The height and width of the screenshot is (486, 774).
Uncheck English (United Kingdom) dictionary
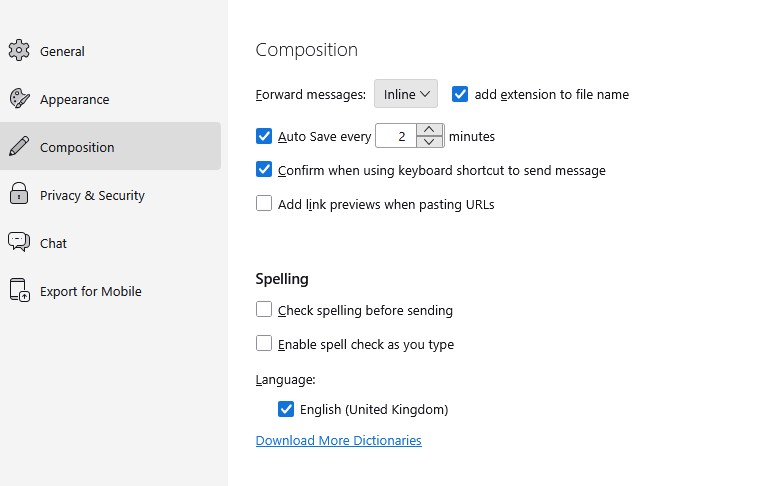286,409
